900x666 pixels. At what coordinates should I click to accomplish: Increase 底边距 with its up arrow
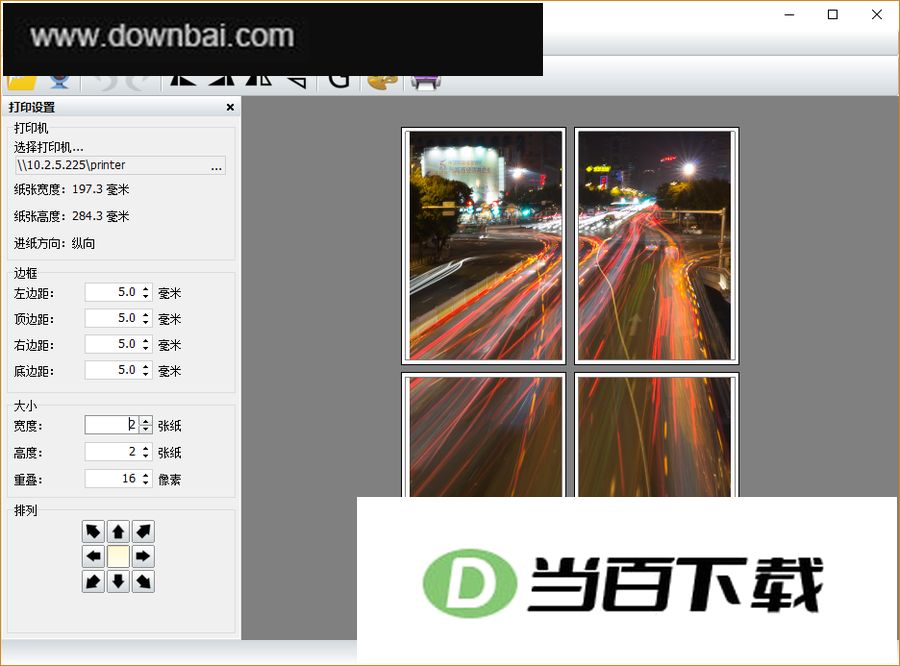tap(146, 366)
